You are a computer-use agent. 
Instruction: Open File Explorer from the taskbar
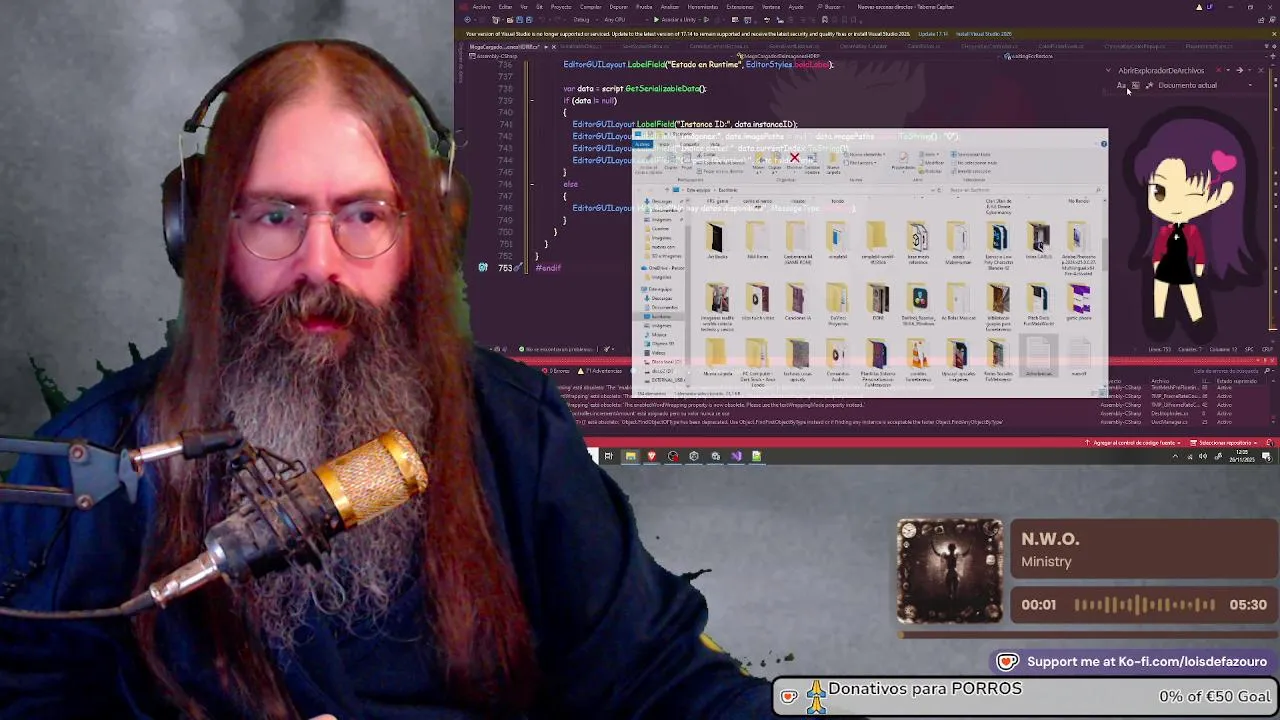(x=631, y=456)
